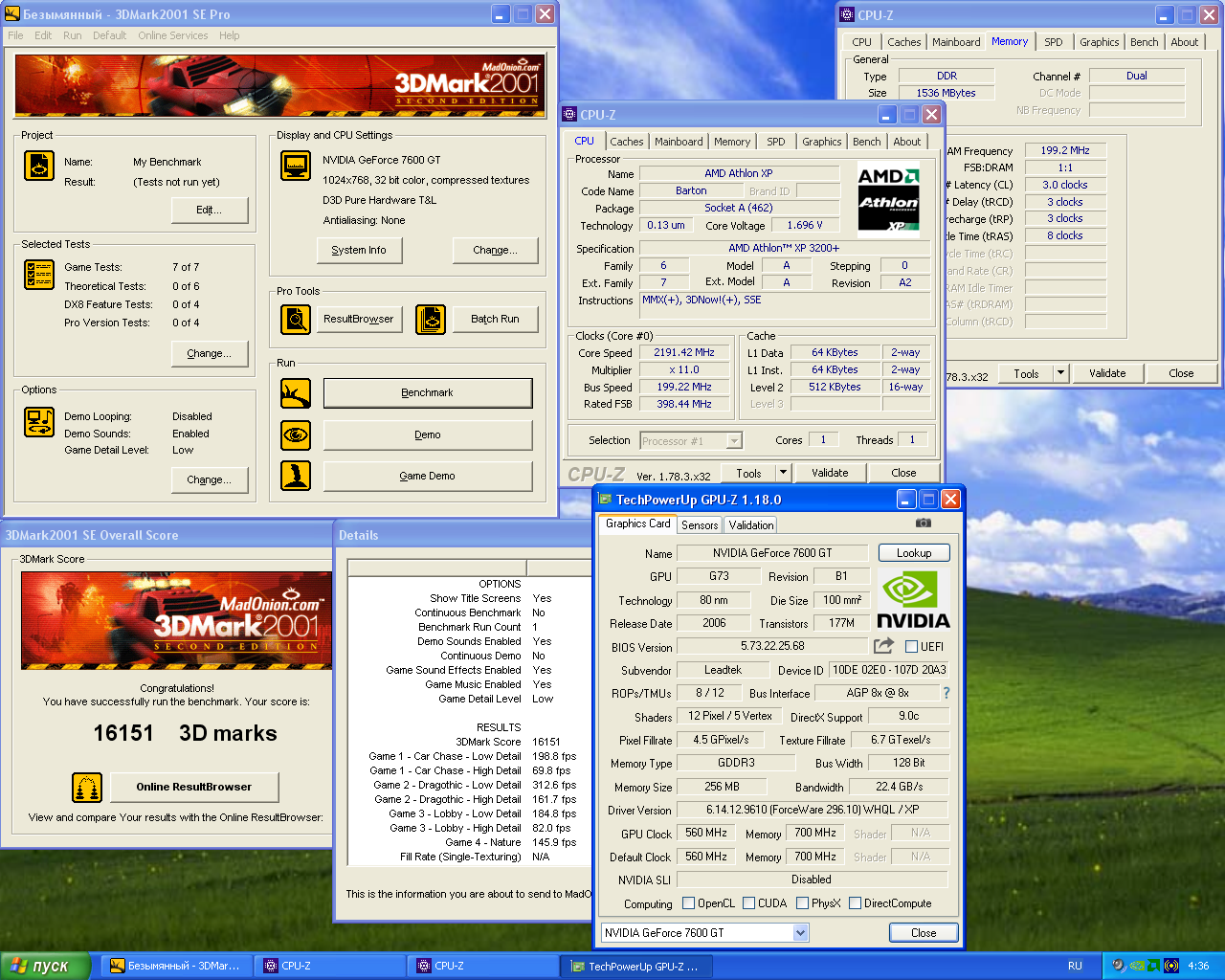The image size is (1225, 980).
Task: Click the Batch Run icon
Action: 431,319
